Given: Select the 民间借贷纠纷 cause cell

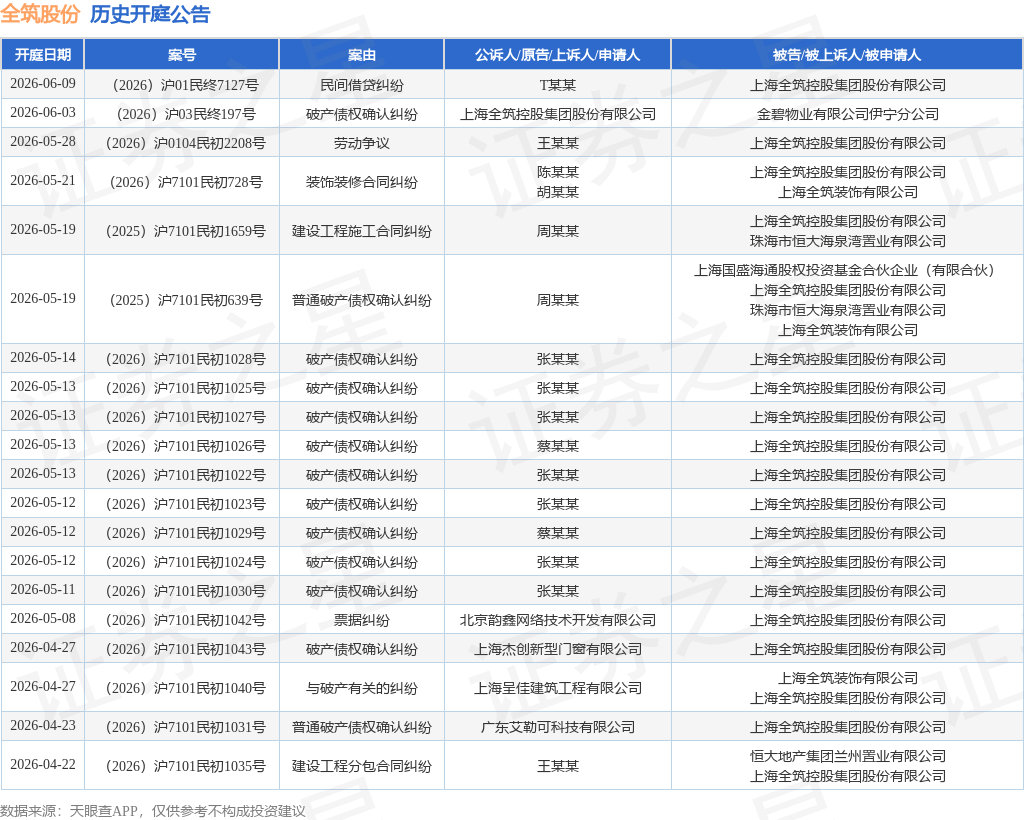Looking at the screenshot, I should (361, 85).
